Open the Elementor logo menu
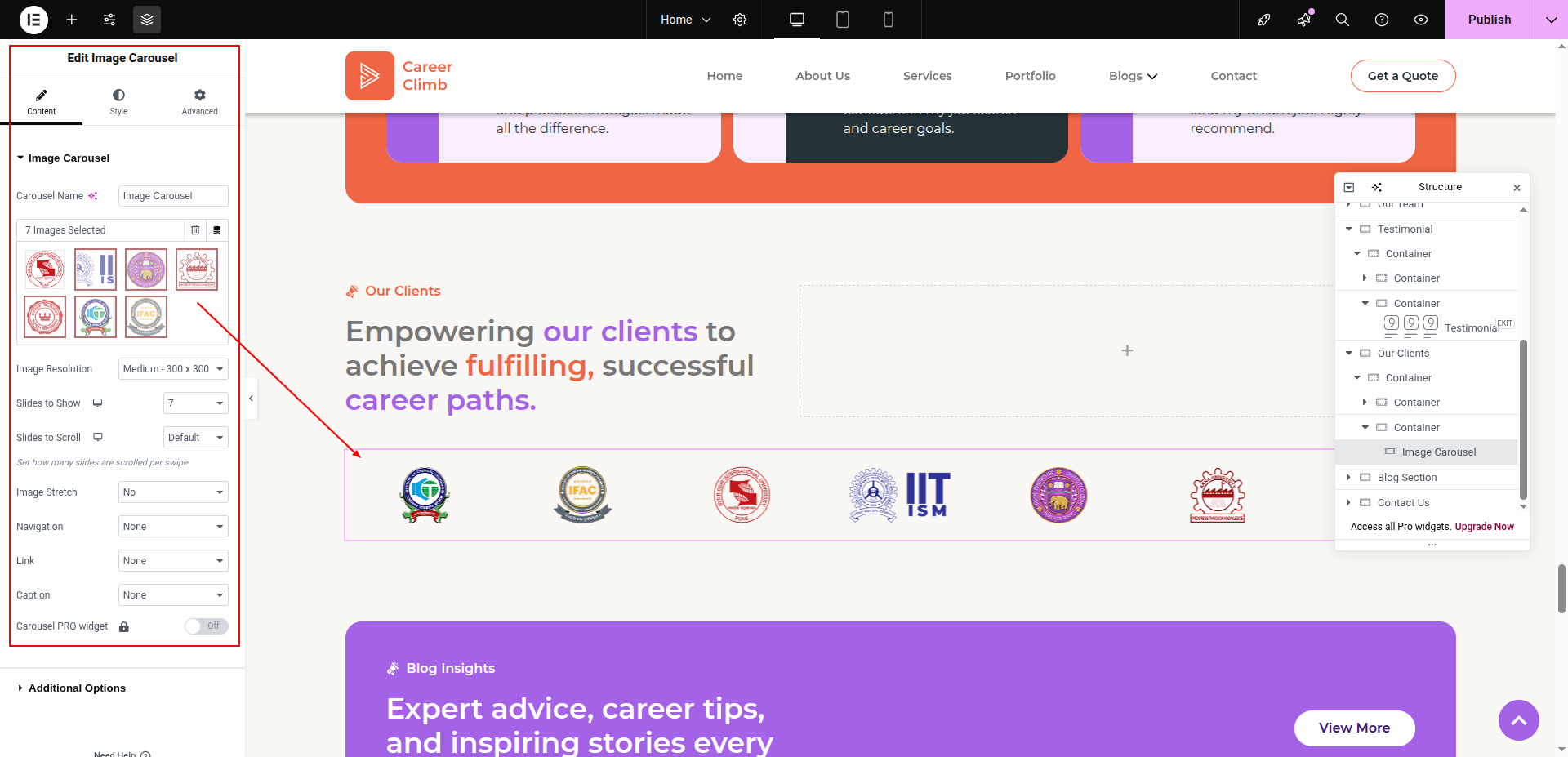Screen dimensions: 1568x757 click(x=33, y=20)
